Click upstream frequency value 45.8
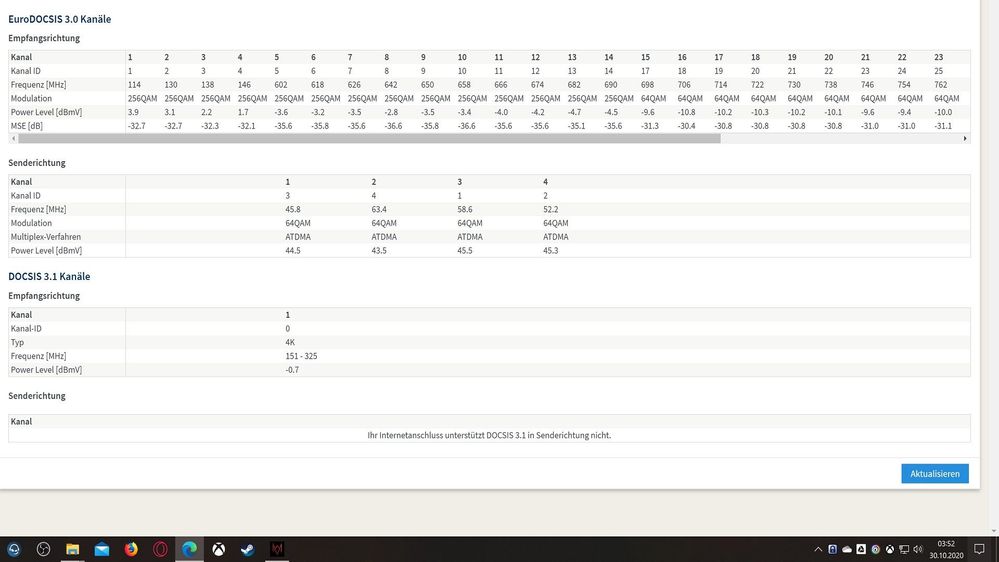This screenshot has height=562, width=999. tap(293, 210)
